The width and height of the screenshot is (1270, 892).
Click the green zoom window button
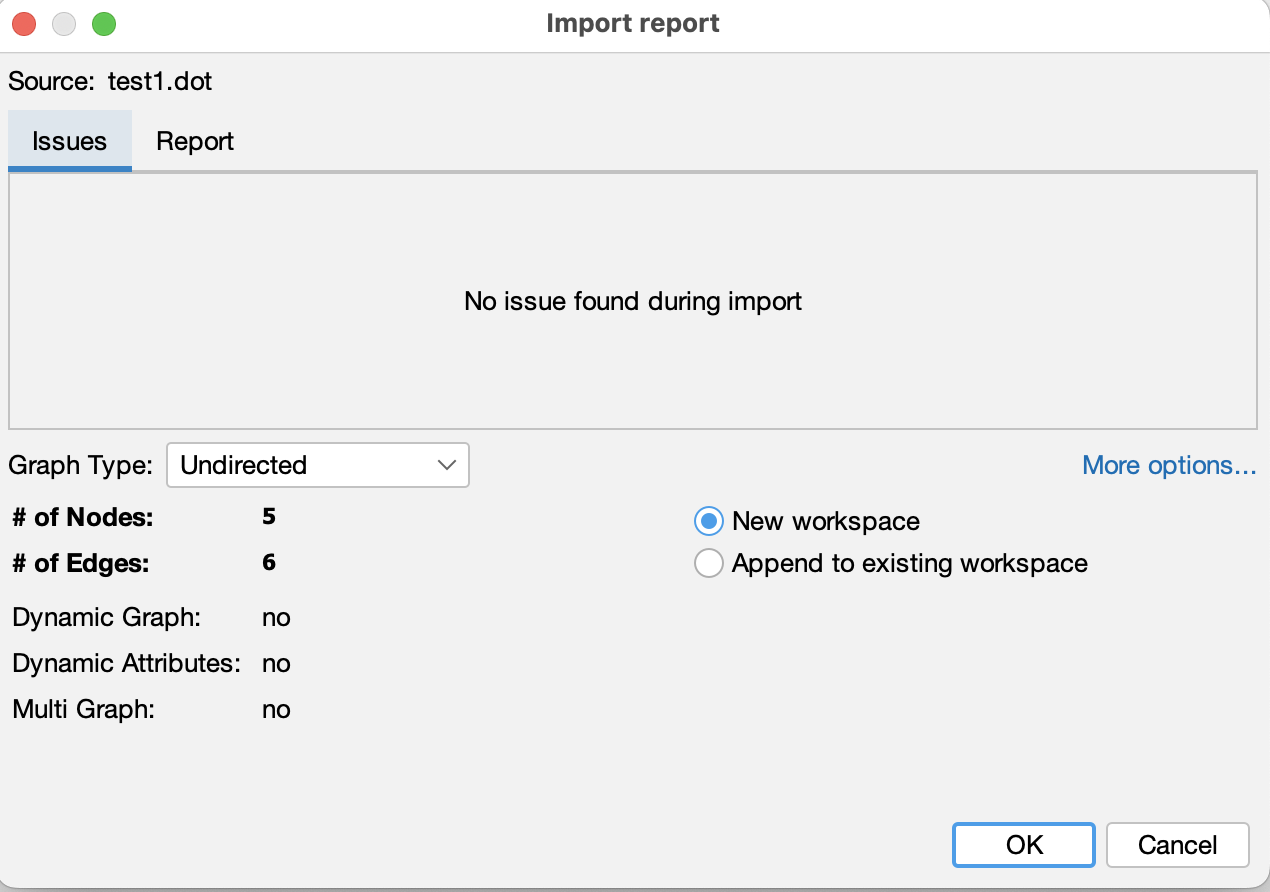[104, 24]
